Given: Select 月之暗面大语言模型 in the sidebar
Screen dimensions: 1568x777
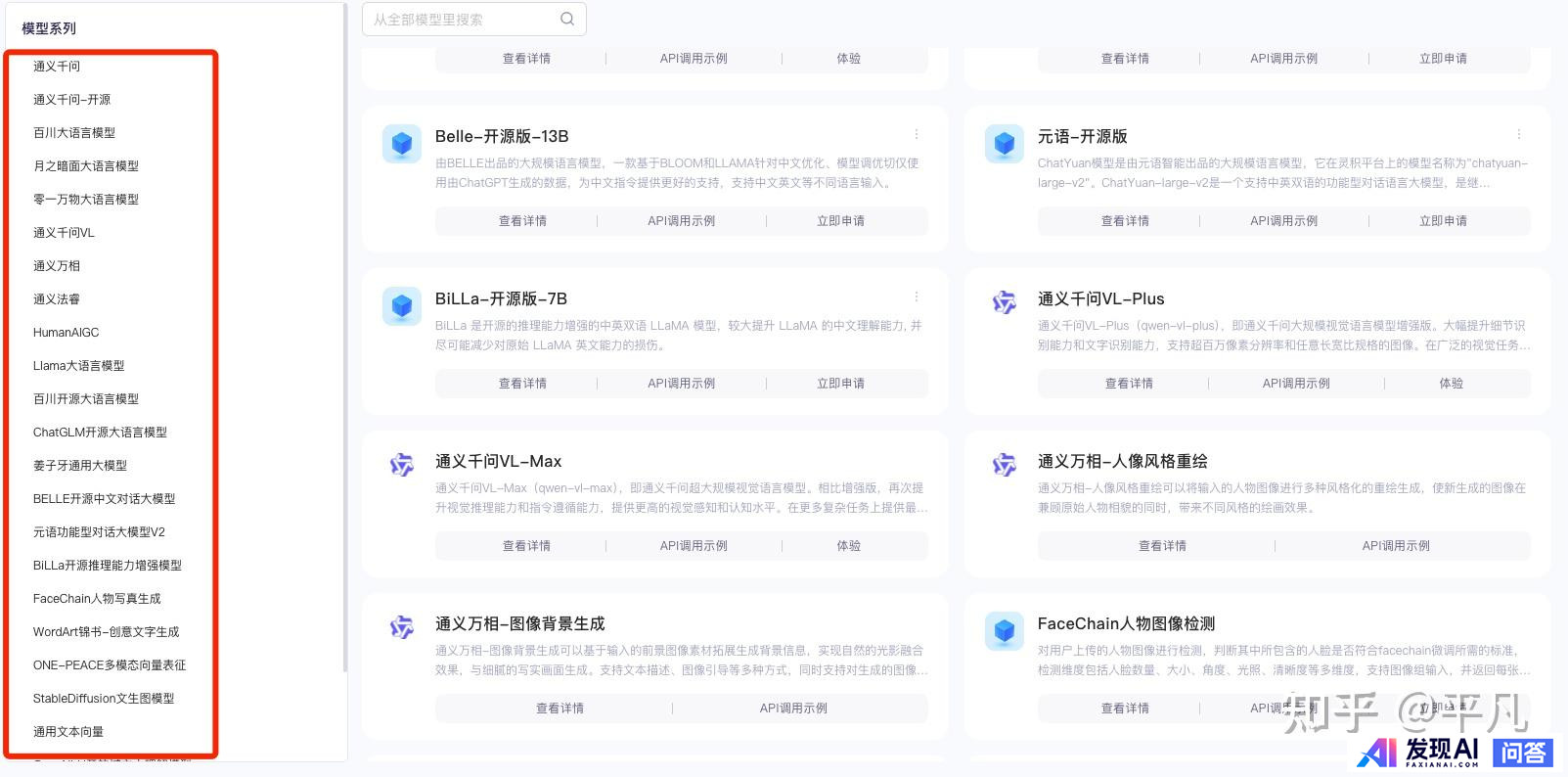Looking at the screenshot, I should (86, 166).
